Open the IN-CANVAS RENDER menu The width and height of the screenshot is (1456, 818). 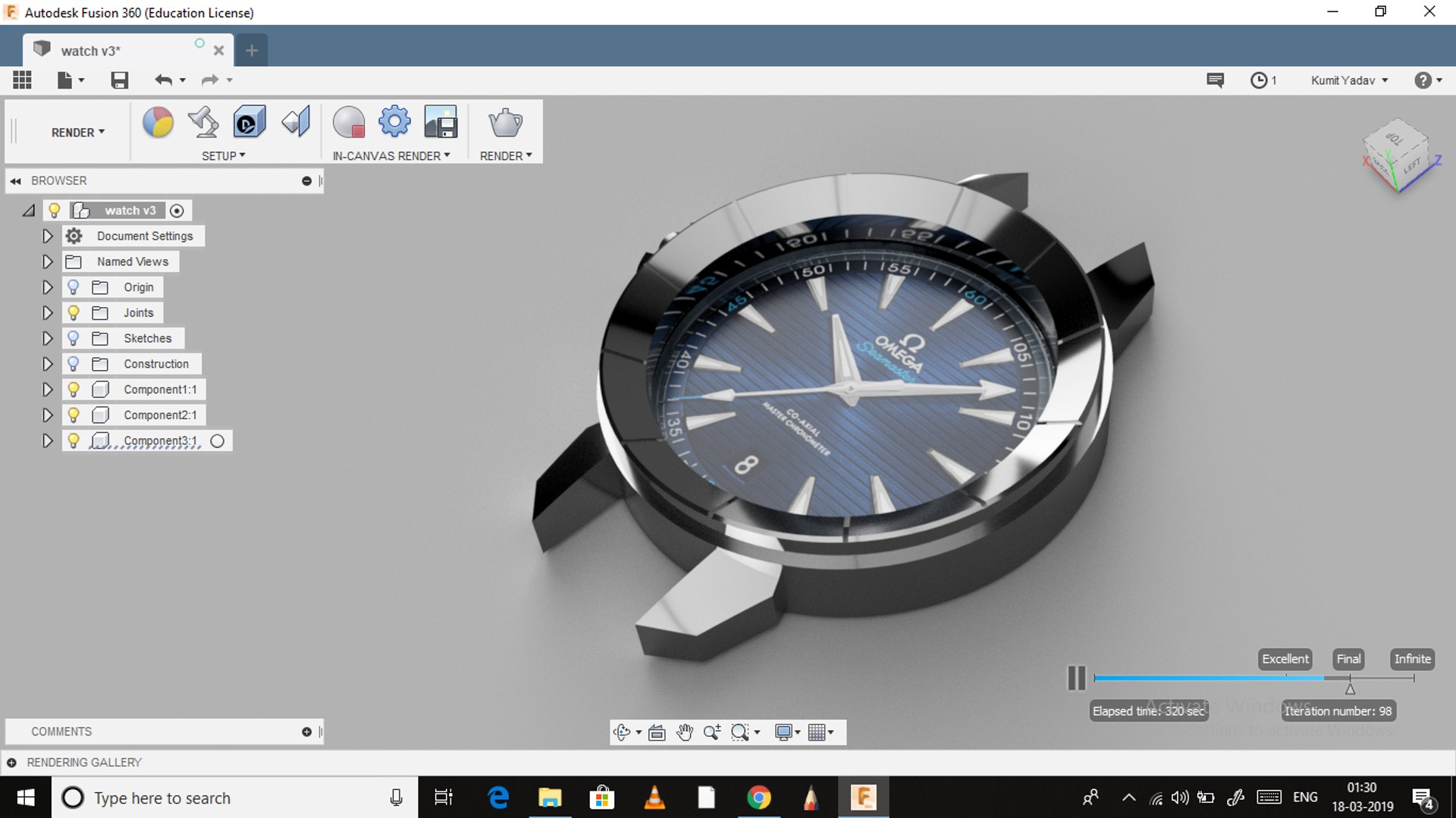(x=391, y=155)
